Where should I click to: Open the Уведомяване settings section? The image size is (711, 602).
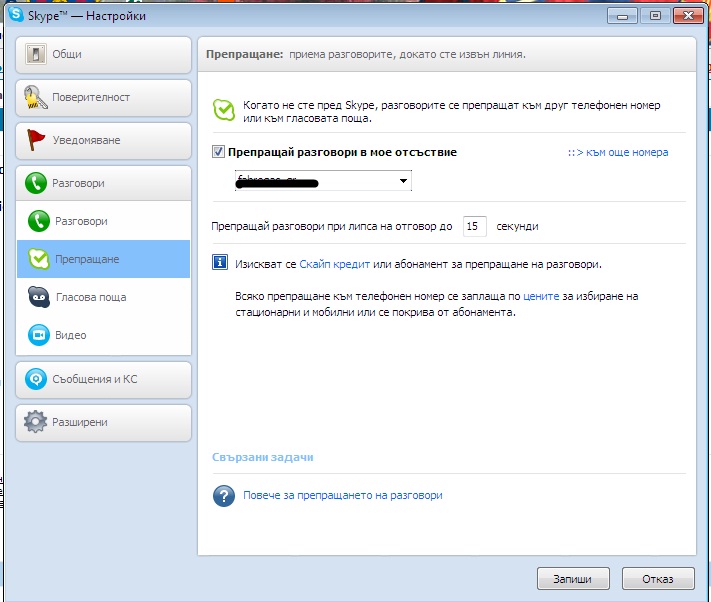click(103, 141)
